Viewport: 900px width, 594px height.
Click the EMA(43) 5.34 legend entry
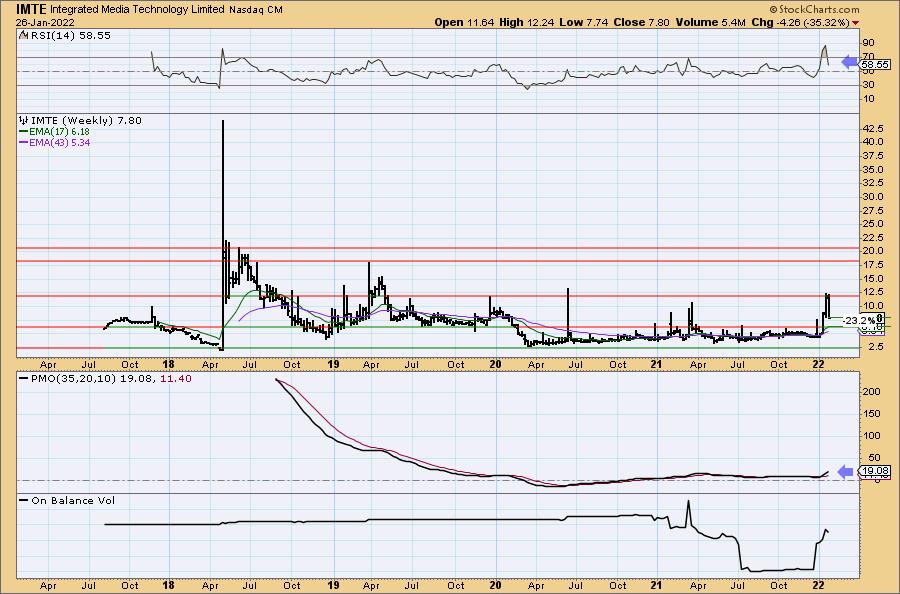[x=59, y=142]
